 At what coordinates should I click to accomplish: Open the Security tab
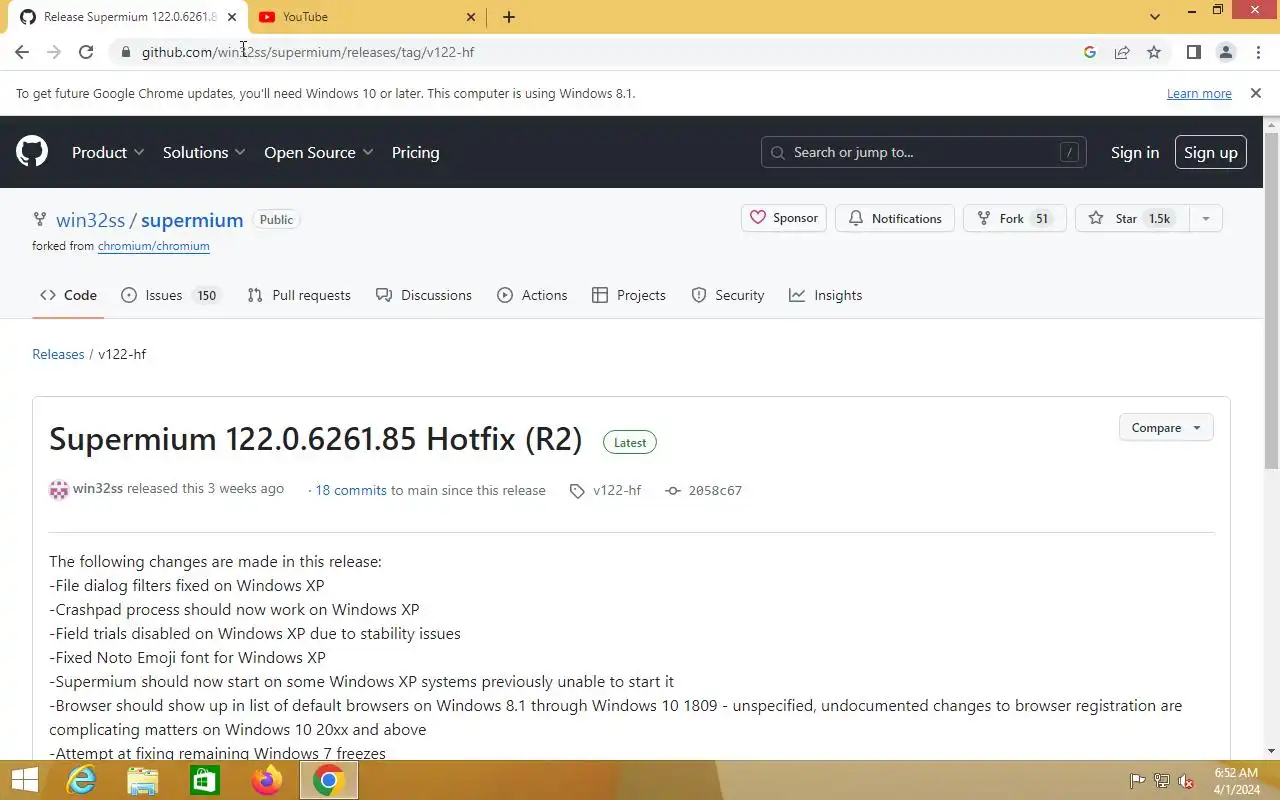pos(727,295)
